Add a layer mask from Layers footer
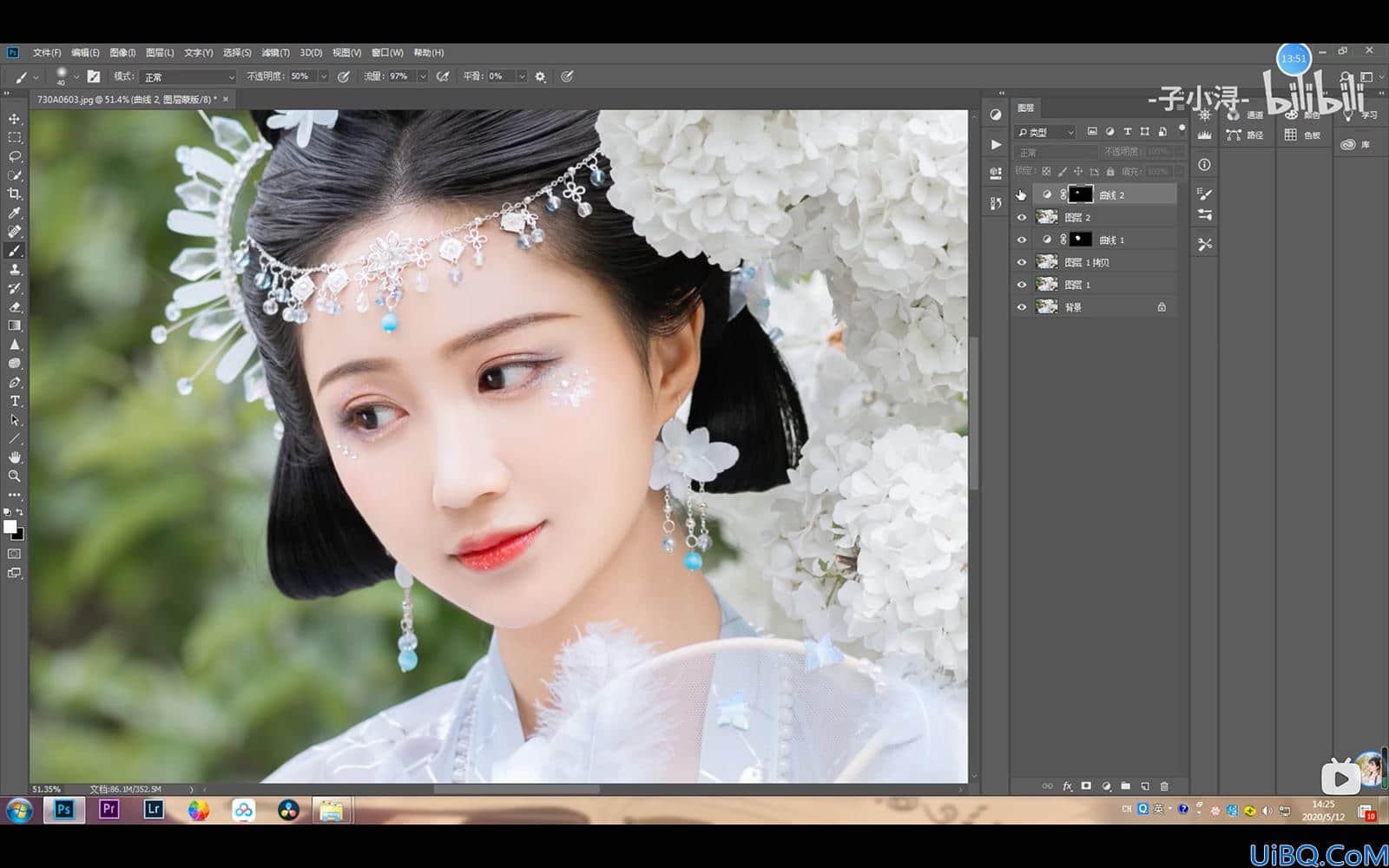Image resolution: width=1389 pixels, height=868 pixels. coord(1086,786)
